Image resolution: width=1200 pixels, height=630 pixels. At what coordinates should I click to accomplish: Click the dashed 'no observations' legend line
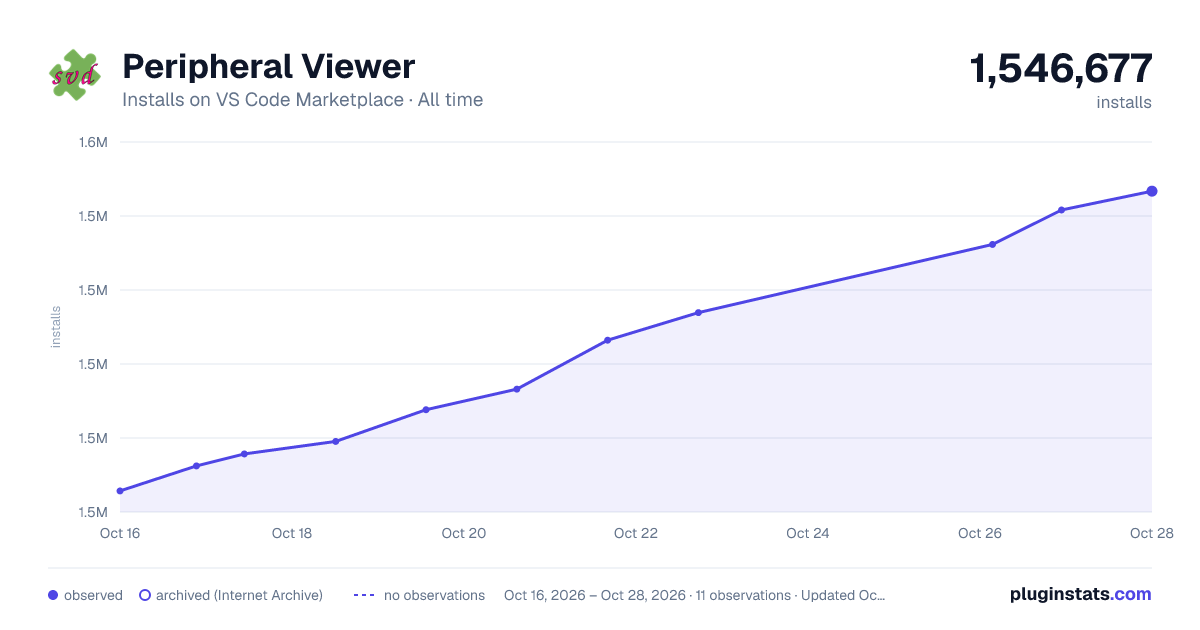364,595
